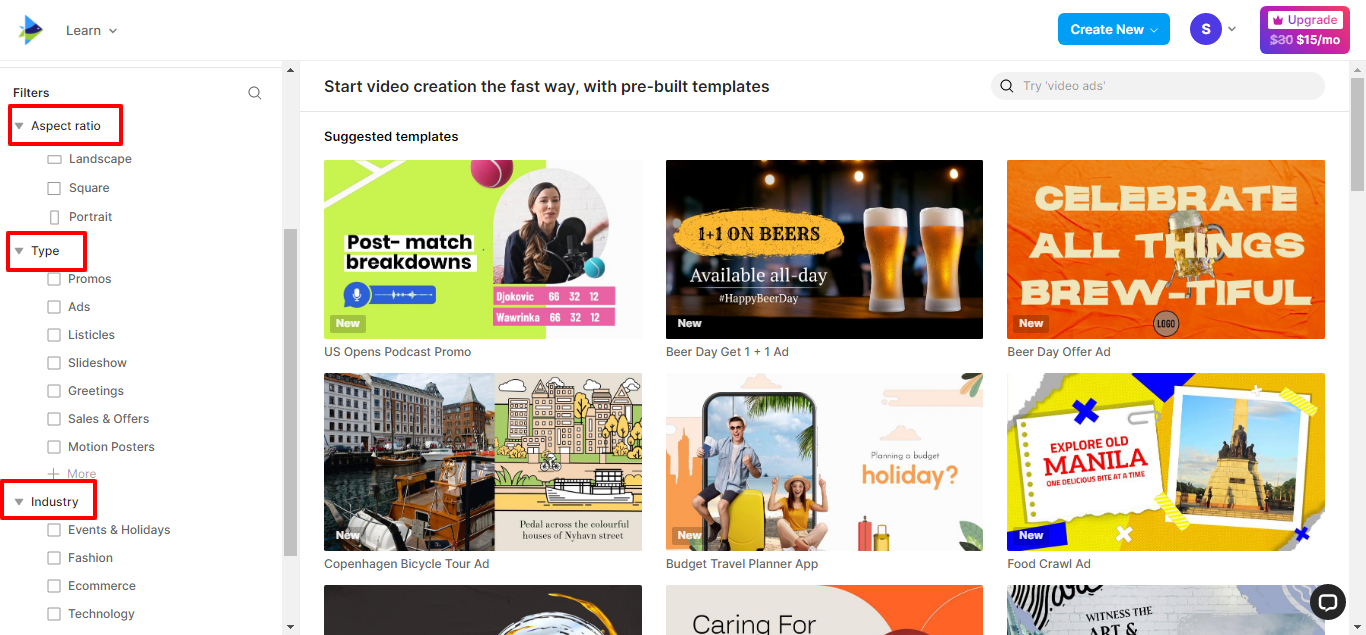This screenshot has width=1366, height=635.
Task: Toggle the Ecommerce filter checkbox
Action: tap(54, 586)
